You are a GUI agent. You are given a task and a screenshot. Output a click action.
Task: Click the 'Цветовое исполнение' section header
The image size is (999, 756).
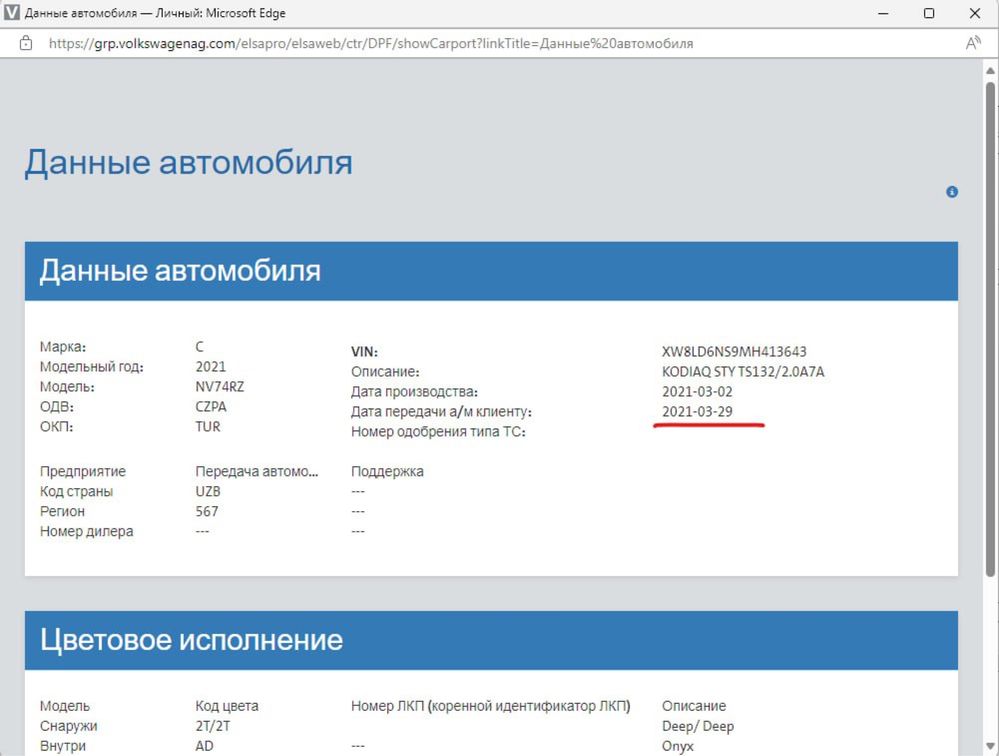pos(491,640)
